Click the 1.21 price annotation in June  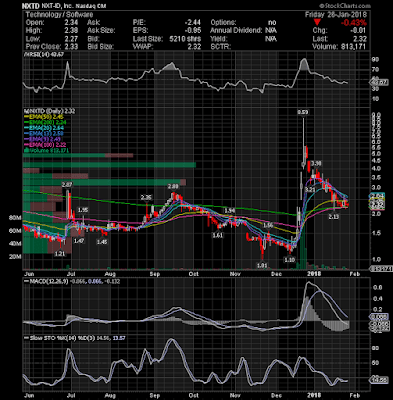(x=60, y=253)
